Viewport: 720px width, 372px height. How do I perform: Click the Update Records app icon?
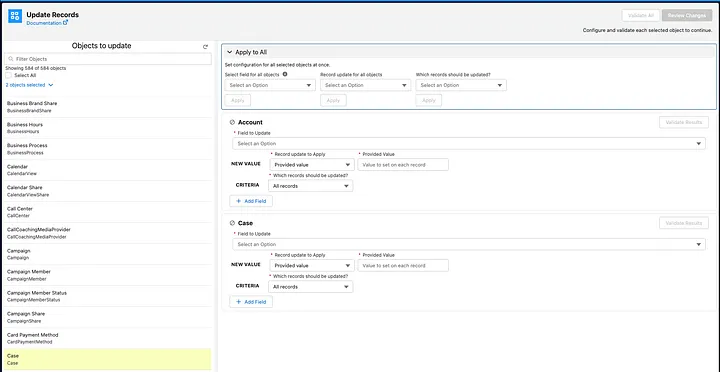click(x=15, y=16)
